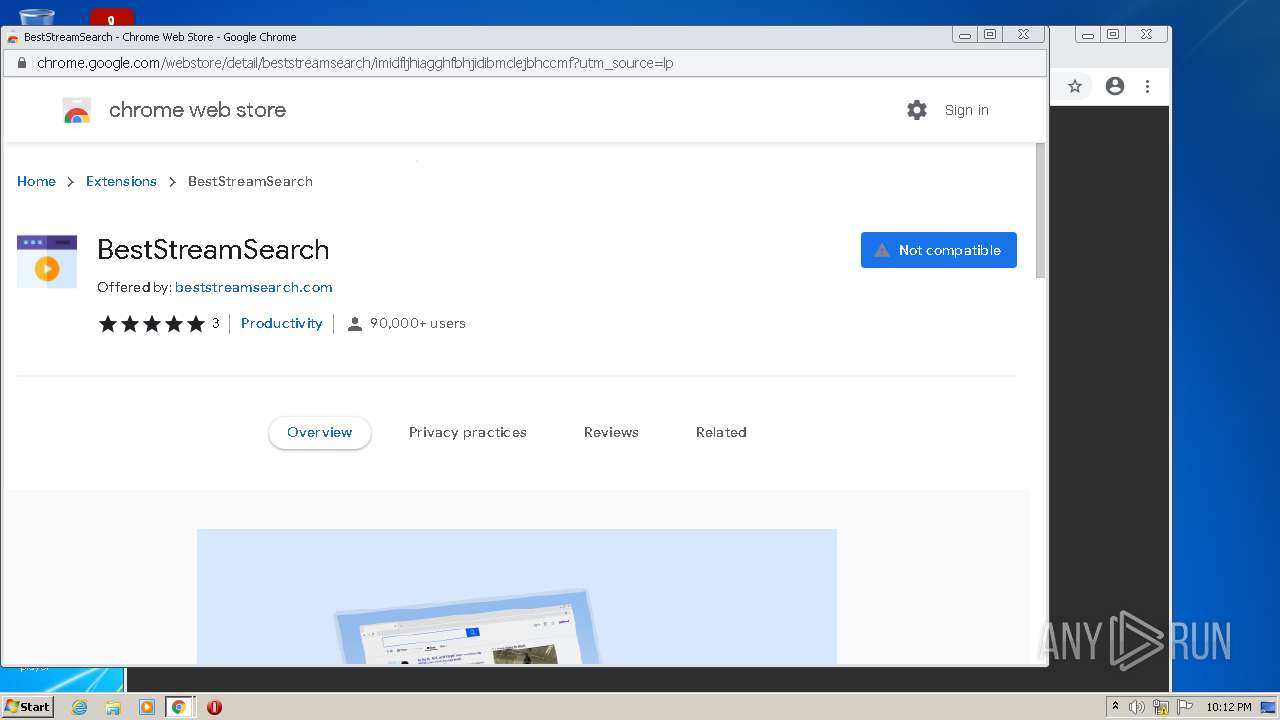The image size is (1280, 720).
Task: Go to Extensions breadcrumb
Action: click(x=121, y=181)
